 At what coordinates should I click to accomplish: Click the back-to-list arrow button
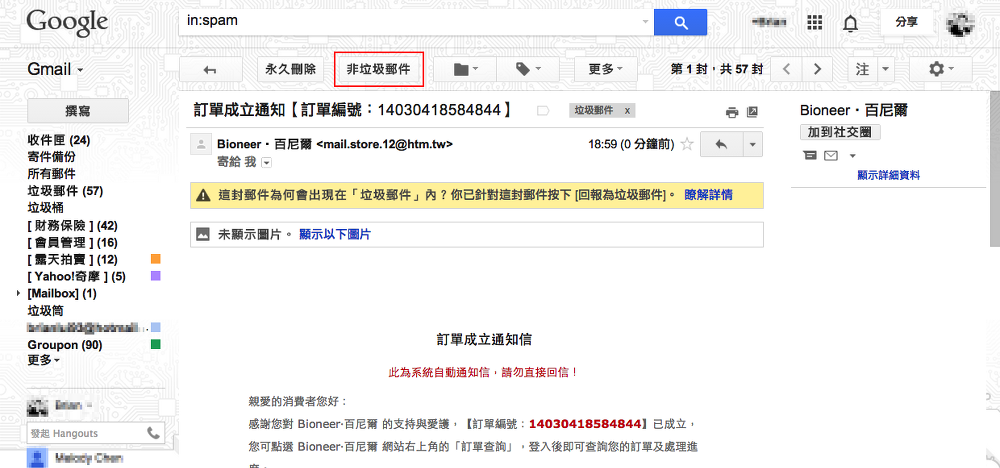pyautogui.click(x=210, y=69)
